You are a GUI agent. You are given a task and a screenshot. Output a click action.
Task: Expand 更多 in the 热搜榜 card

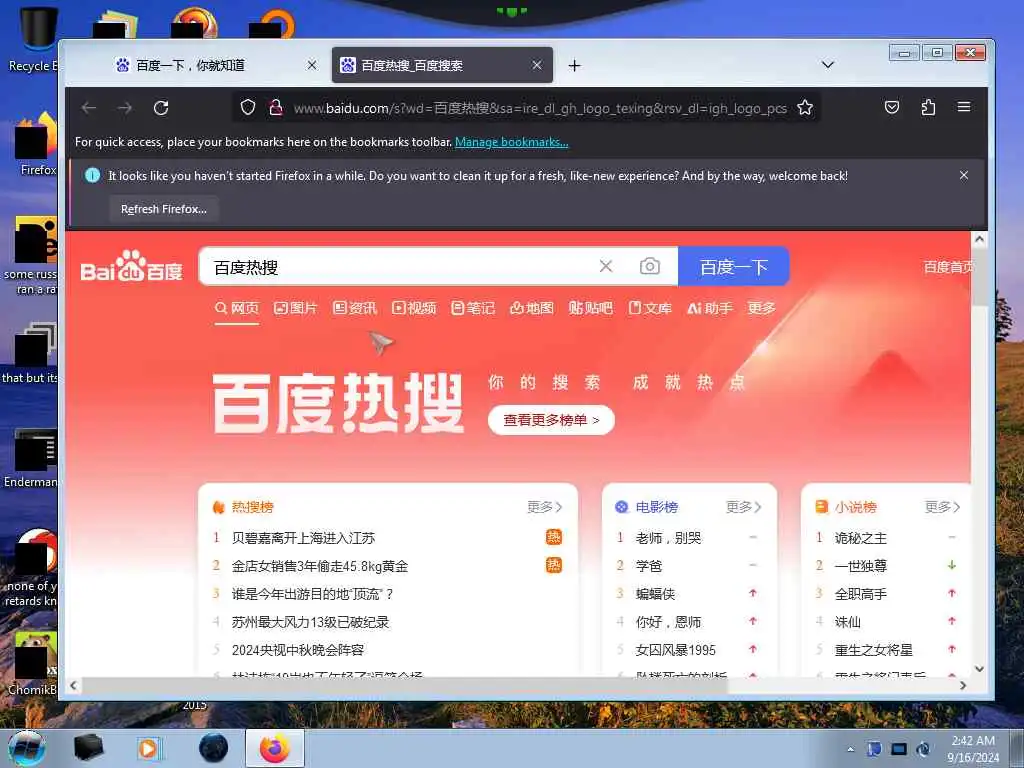coord(544,507)
